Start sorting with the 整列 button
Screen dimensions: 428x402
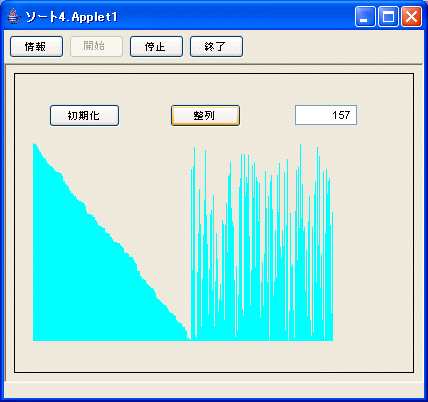[x=205, y=116]
